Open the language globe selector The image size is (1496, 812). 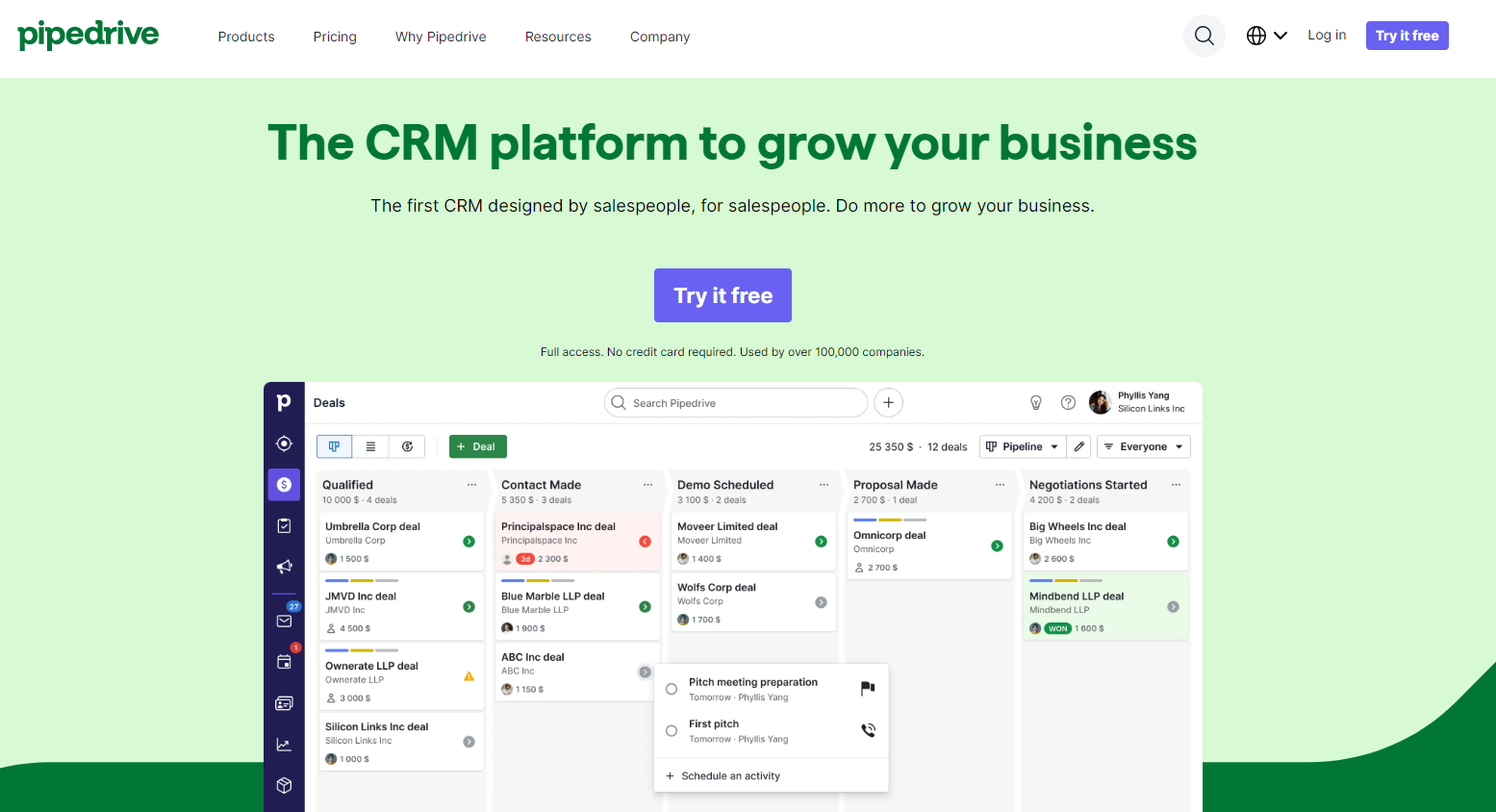point(1266,36)
